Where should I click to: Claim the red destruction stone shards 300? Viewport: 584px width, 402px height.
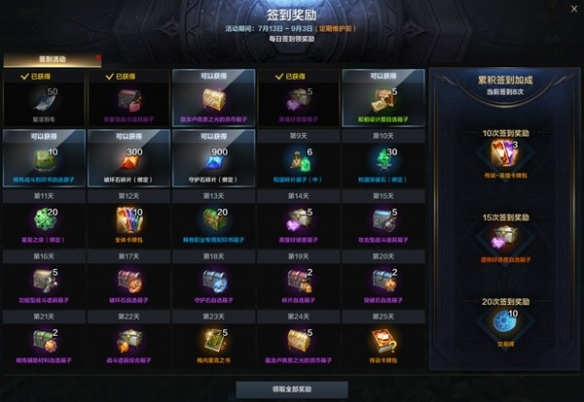(129, 160)
